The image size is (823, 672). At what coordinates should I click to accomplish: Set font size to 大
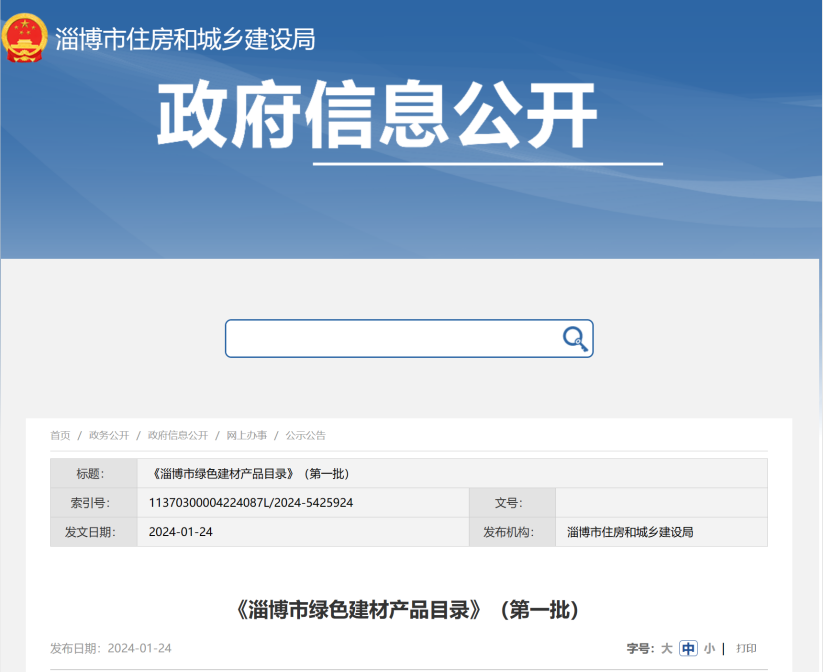pos(667,648)
